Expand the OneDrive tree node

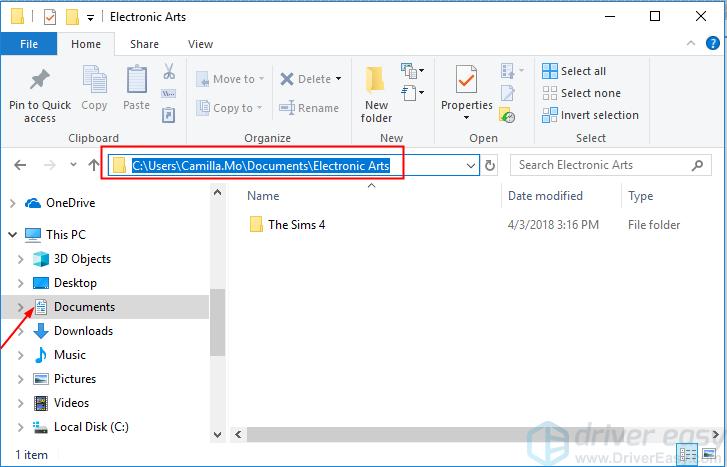(x=13, y=203)
